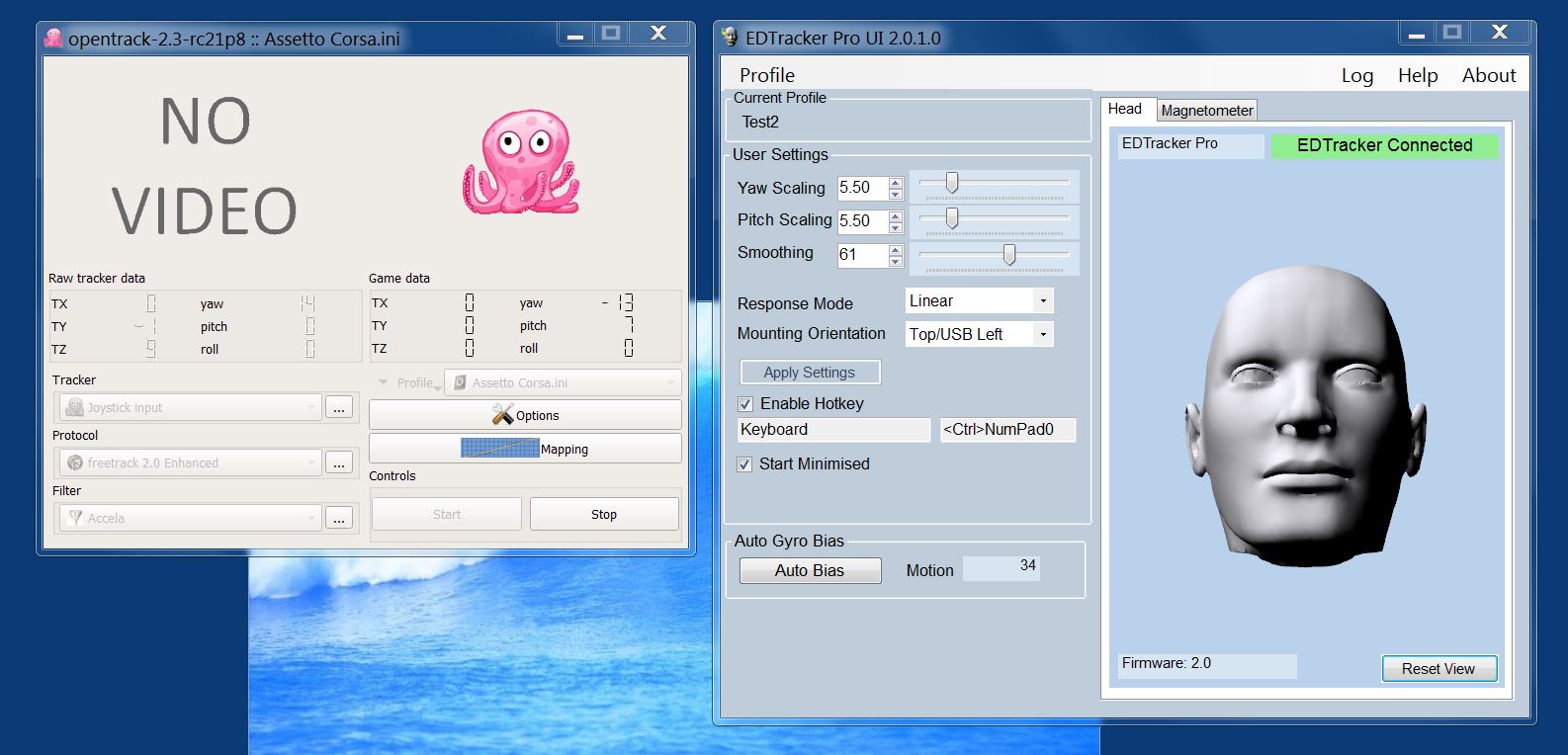Image resolution: width=1568 pixels, height=755 pixels.
Task: Click the profile file icon beside Assetto Corsa.ini
Action: pos(460,382)
